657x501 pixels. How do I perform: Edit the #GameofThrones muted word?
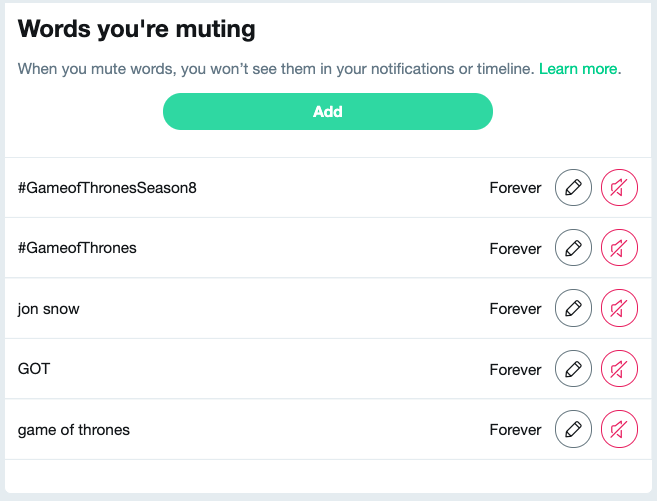573,248
